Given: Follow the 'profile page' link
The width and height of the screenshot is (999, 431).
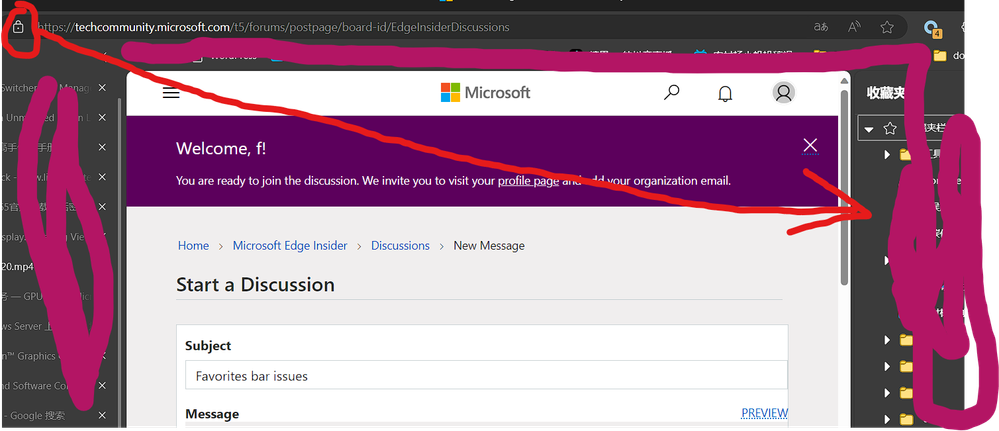Looking at the screenshot, I should coord(528,181).
